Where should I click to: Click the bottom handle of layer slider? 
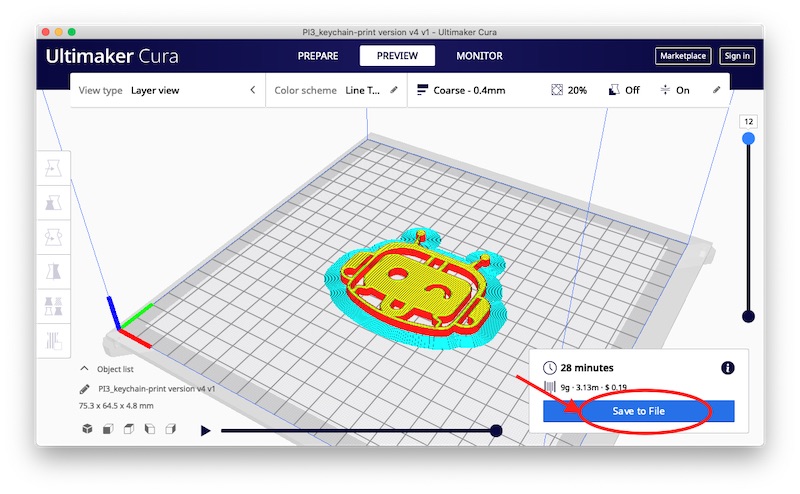[x=748, y=316]
